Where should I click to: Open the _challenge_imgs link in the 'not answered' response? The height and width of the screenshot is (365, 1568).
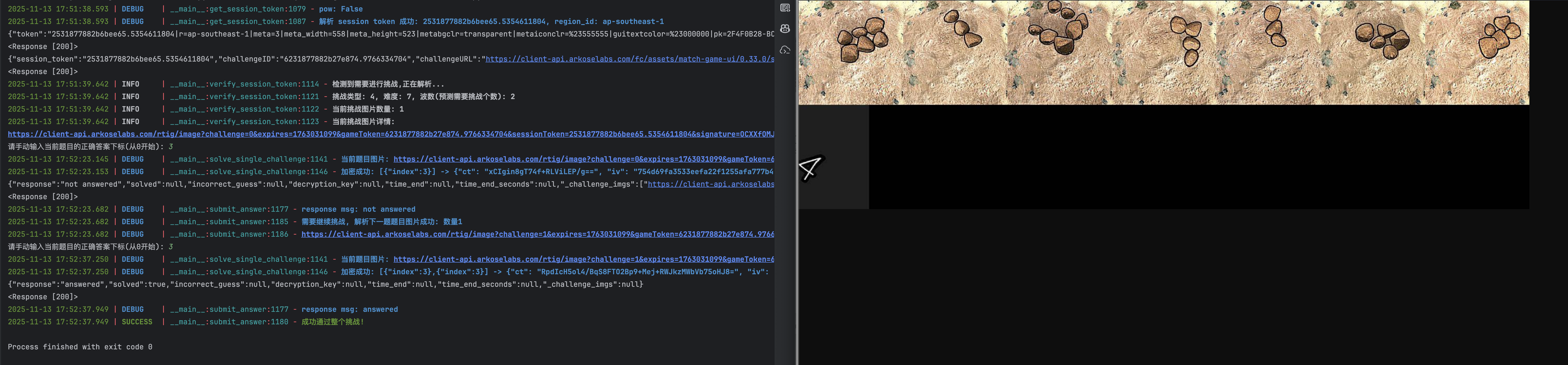coord(710,184)
